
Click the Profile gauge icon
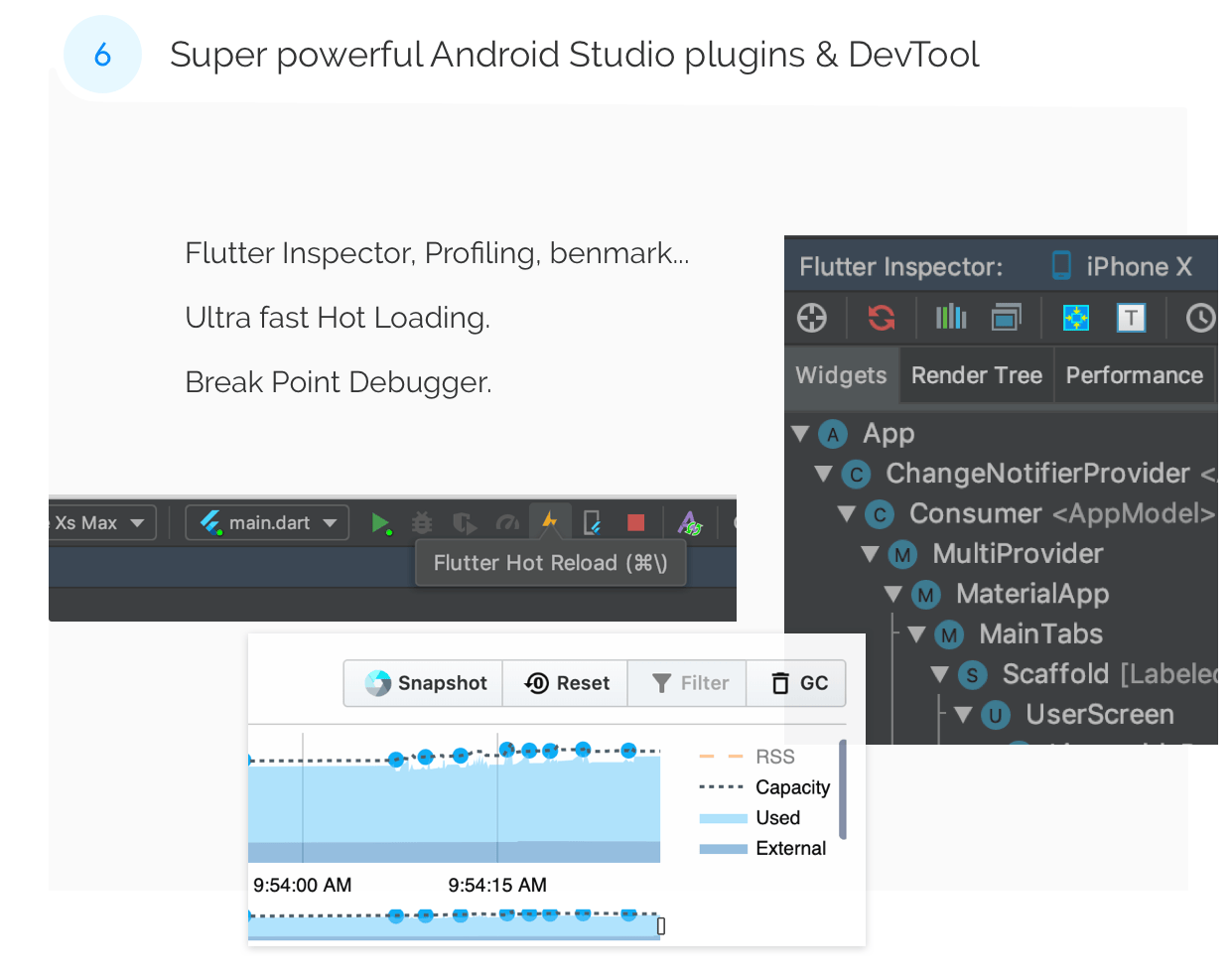point(507,522)
